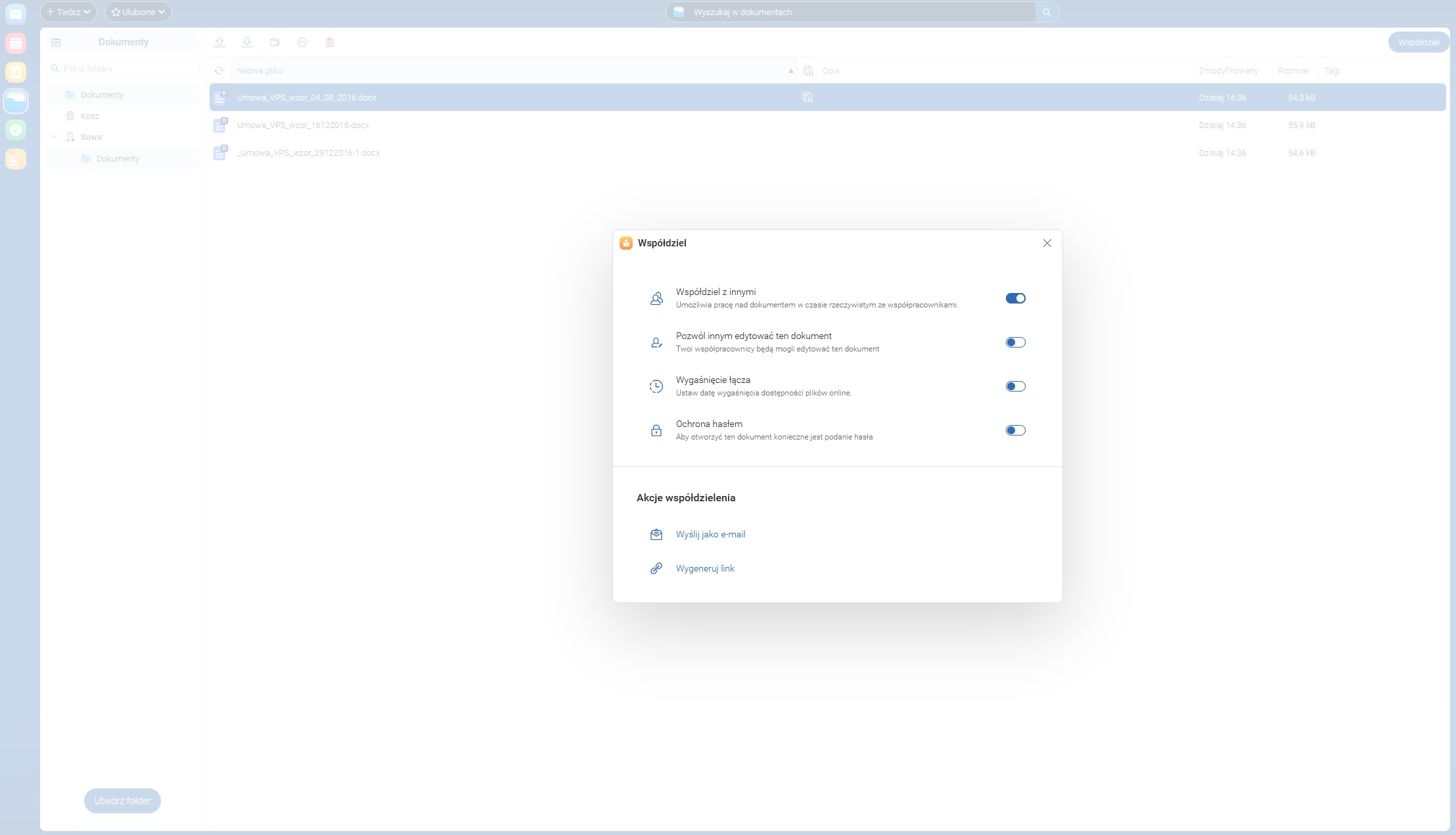The width and height of the screenshot is (1456, 835).
Task: Open the Twórz dropdown menu
Action: pos(68,12)
